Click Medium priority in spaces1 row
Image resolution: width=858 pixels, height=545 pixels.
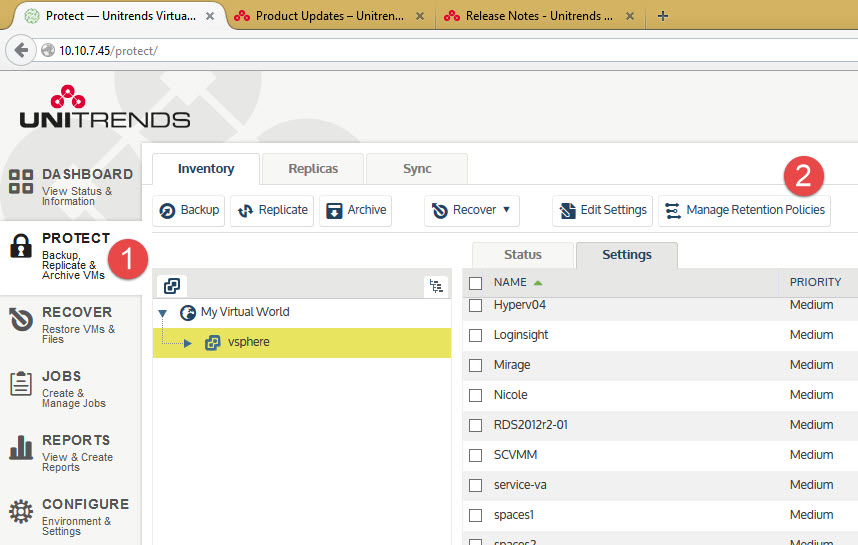[x=811, y=515]
